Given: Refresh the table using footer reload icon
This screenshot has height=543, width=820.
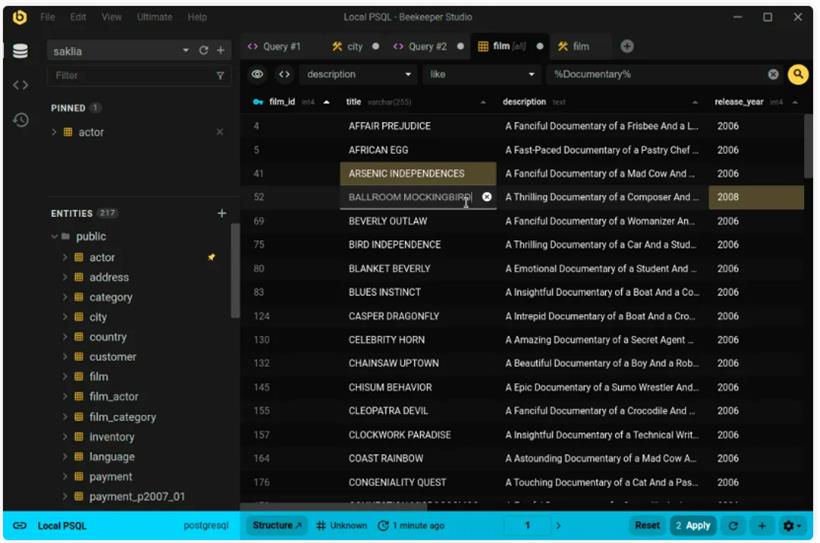Looking at the screenshot, I should click(x=733, y=525).
